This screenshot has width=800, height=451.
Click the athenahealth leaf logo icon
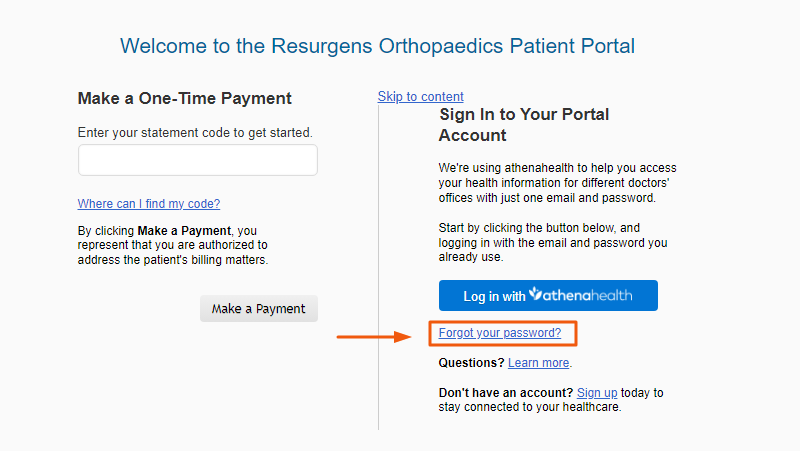click(x=535, y=293)
